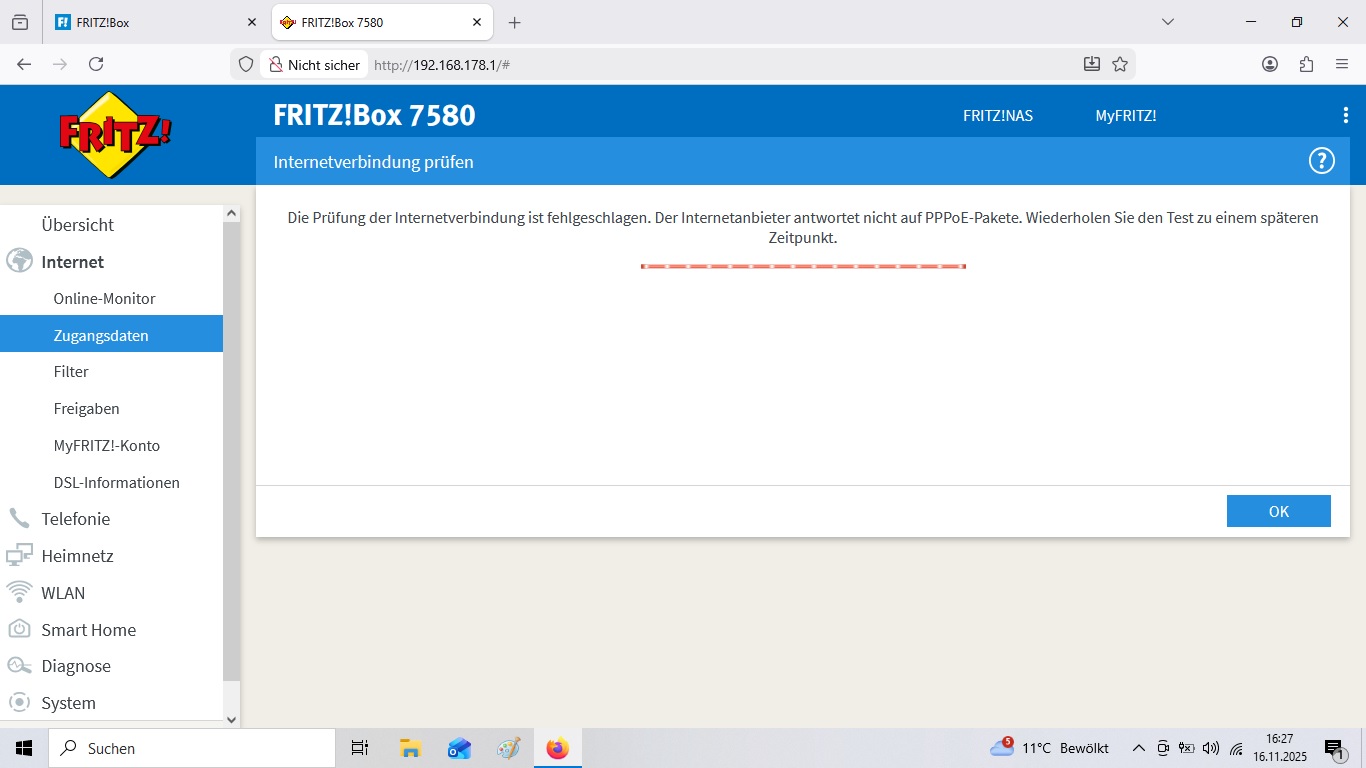Image resolution: width=1366 pixels, height=768 pixels.
Task: Click the Diagnose icon in sidebar
Action: (19, 666)
